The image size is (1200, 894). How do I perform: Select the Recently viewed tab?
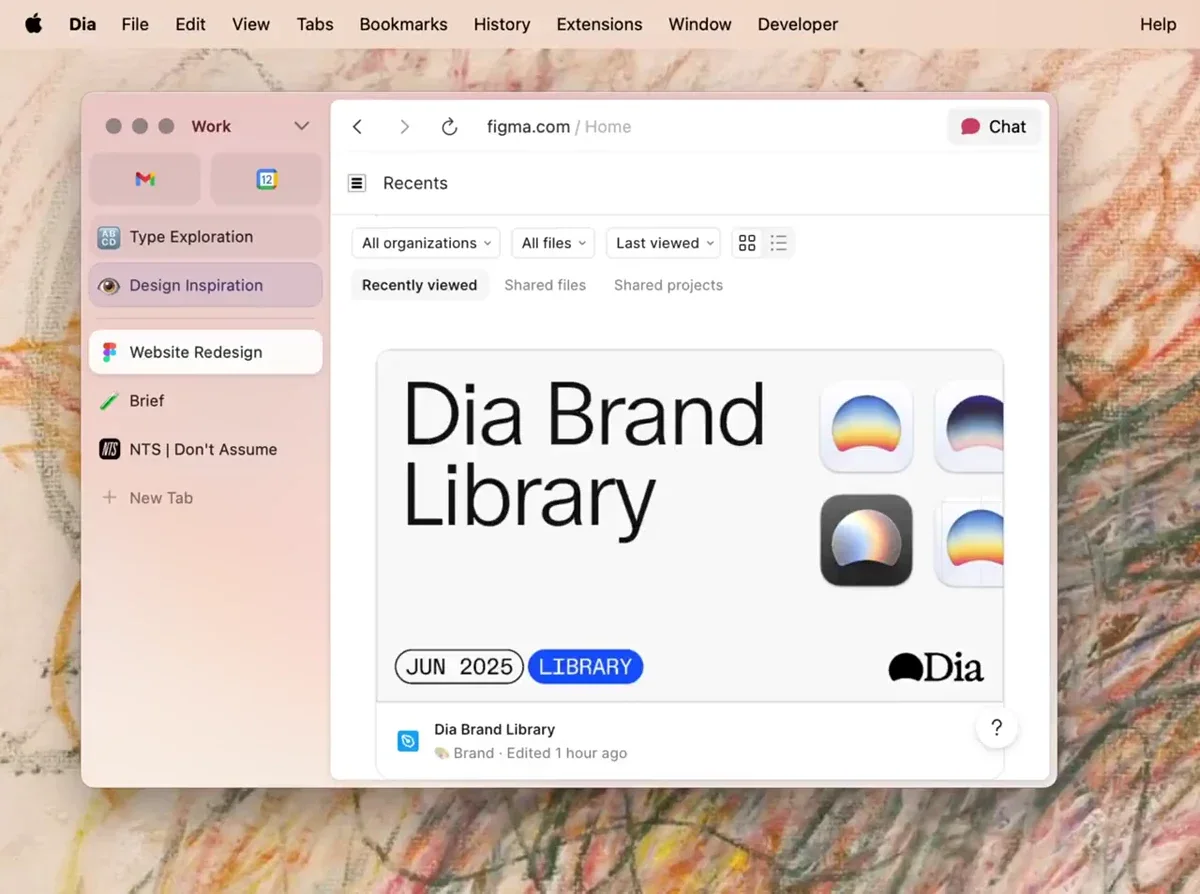pos(420,285)
